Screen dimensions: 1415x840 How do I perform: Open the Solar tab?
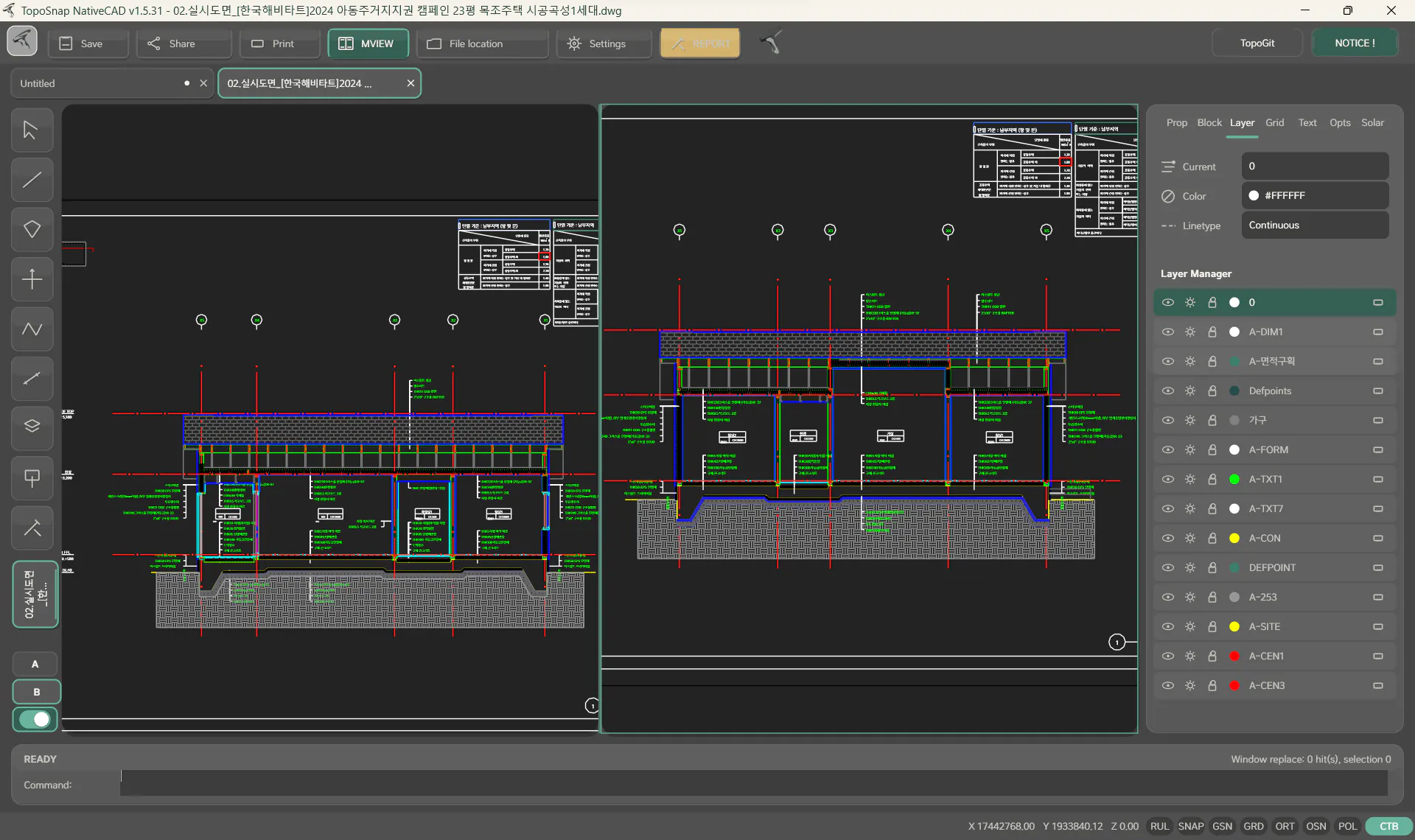click(x=1372, y=123)
